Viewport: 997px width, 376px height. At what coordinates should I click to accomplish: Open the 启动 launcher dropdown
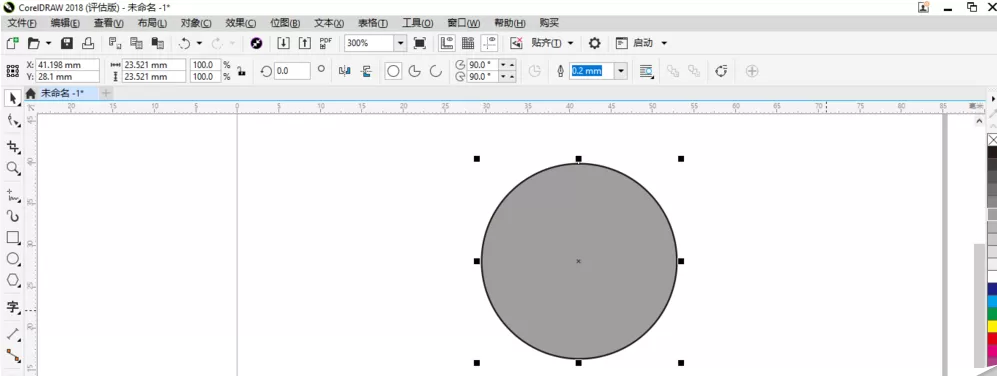(x=664, y=43)
